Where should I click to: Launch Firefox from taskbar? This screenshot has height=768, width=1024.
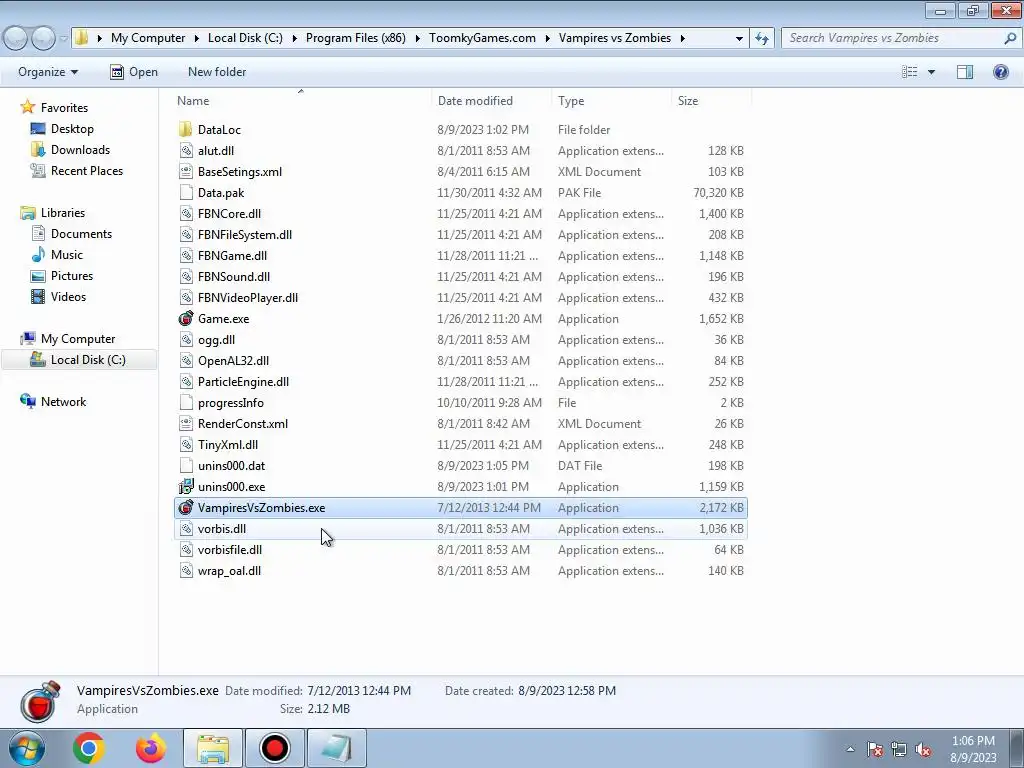[151, 748]
